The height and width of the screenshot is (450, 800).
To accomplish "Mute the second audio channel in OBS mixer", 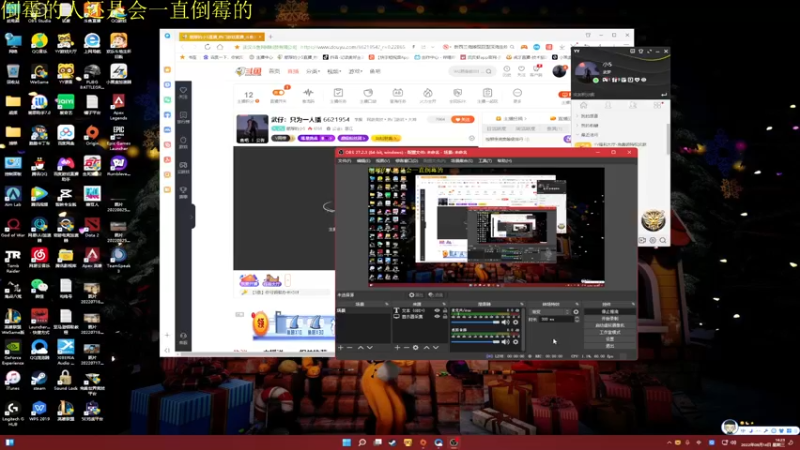I will [505, 342].
